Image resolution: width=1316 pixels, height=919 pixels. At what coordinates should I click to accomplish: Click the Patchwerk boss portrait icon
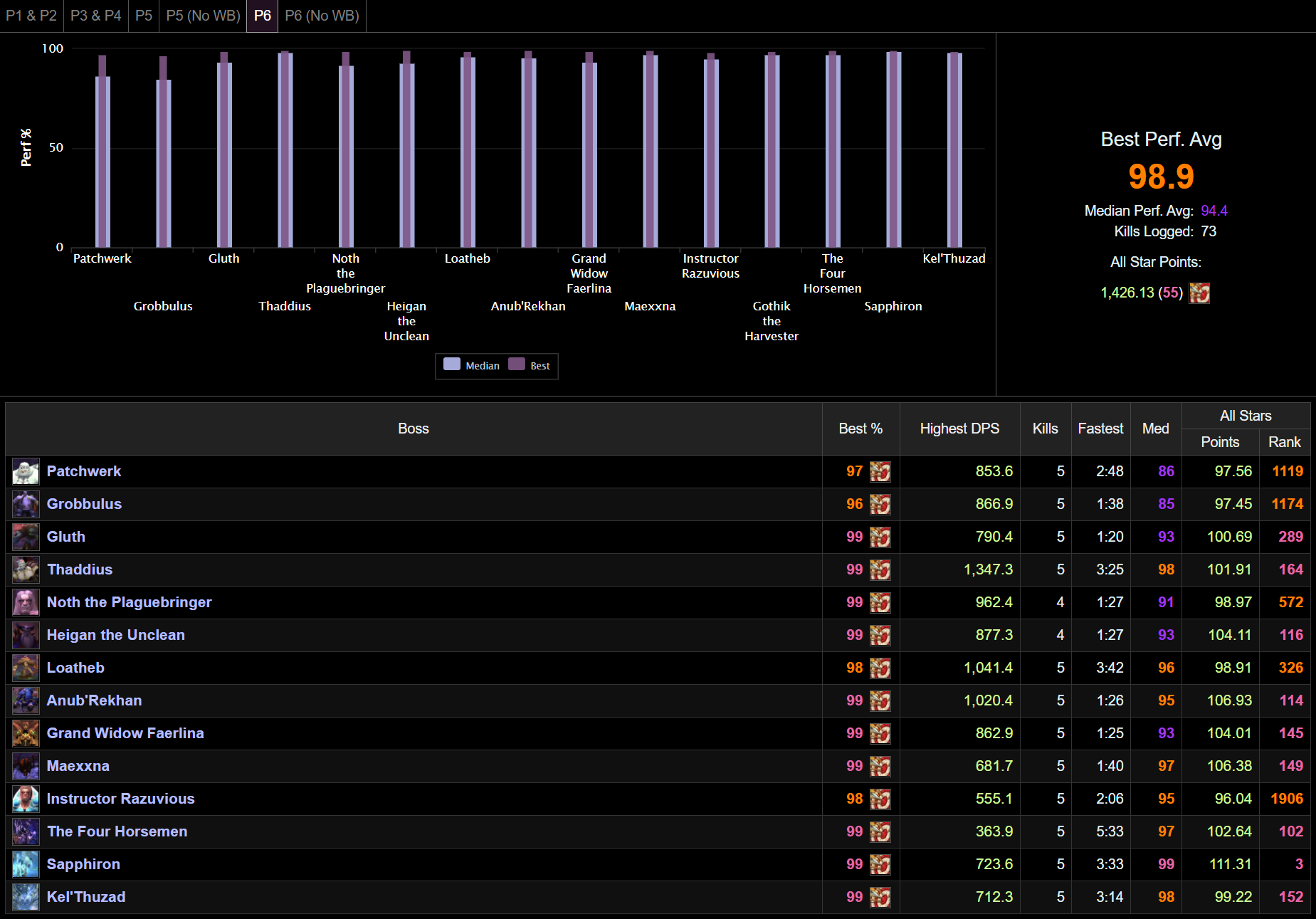coord(26,471)
